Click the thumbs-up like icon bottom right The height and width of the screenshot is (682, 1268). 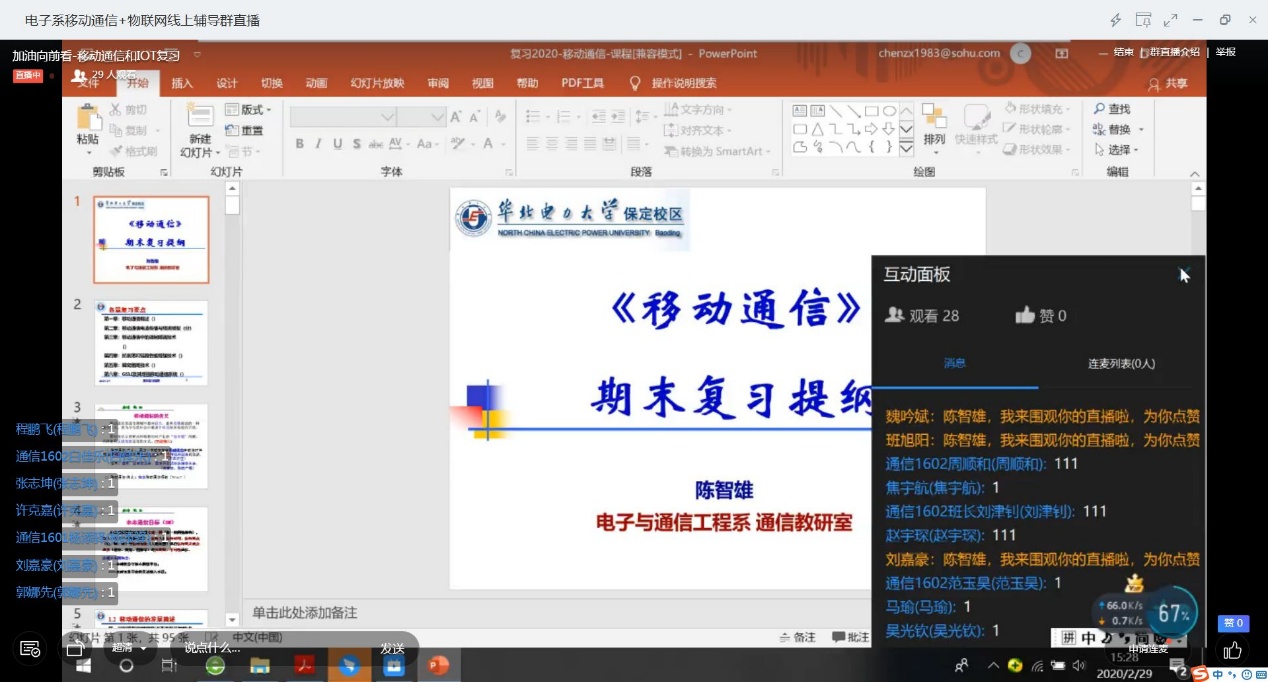(1232, 651)
